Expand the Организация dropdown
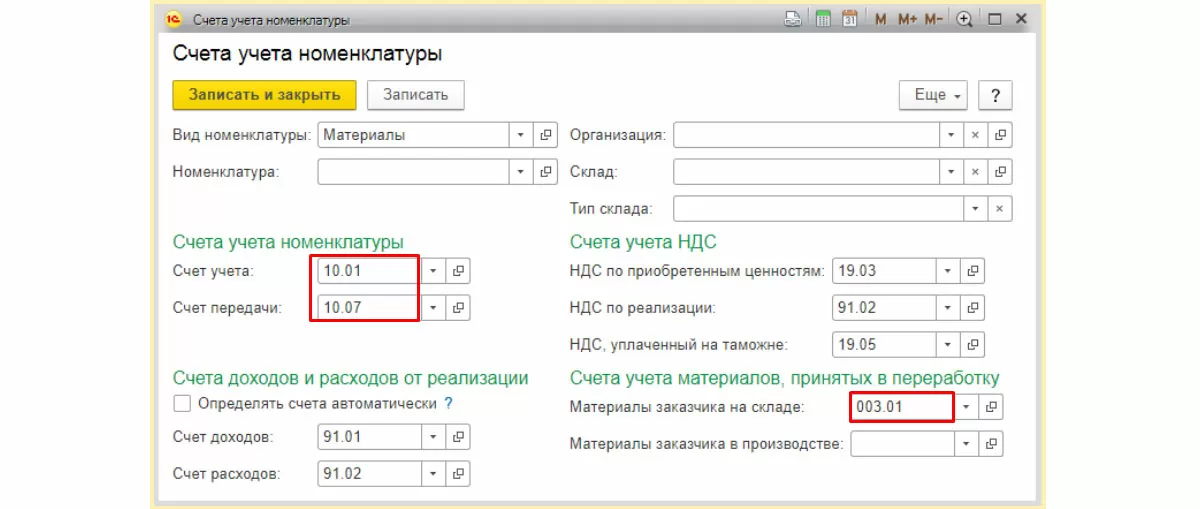Viewport: 1200px width, 509px height. (952, 135)
